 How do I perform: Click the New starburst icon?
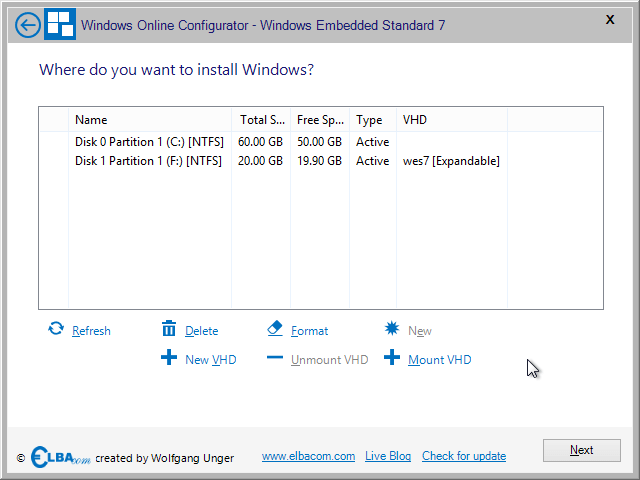[392, 328]
